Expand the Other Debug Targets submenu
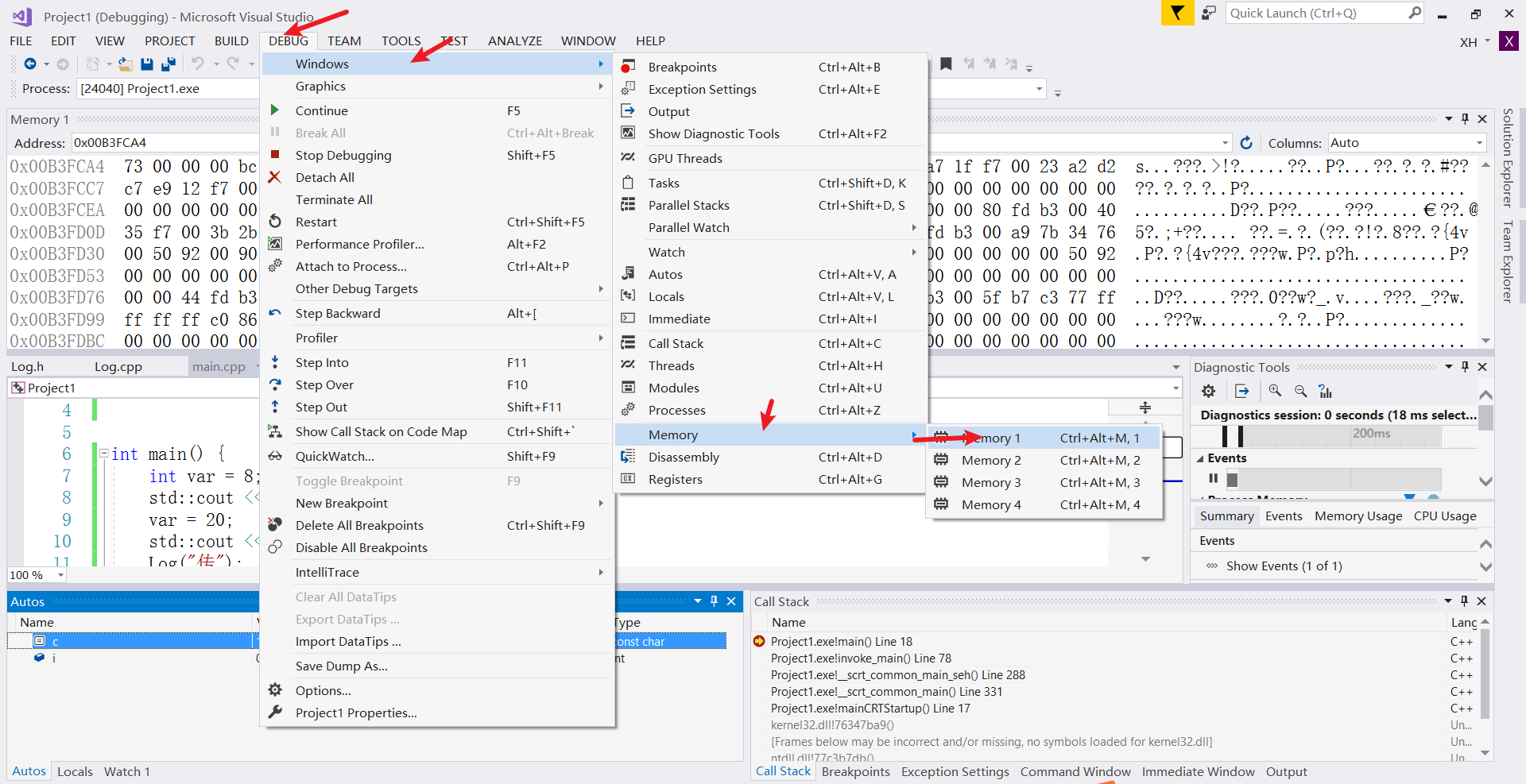1526x784 pixels. click(437, 288)
